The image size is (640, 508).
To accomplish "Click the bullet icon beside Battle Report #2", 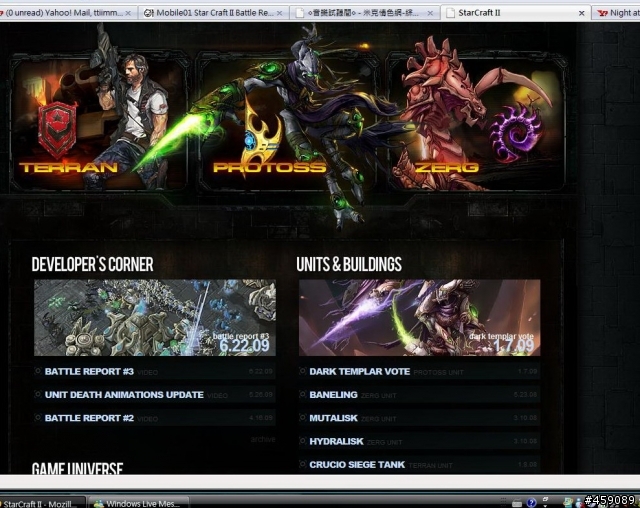I will click(38, 417).
